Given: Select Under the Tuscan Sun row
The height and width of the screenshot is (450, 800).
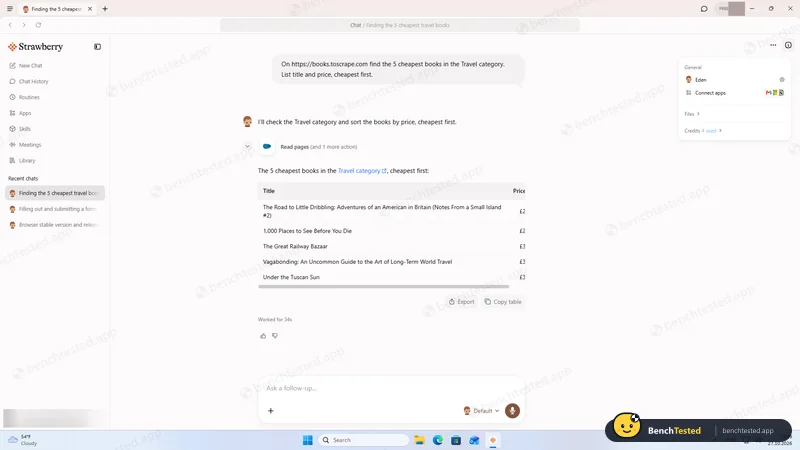Looking at the screenshot, I should pos(392,277).
